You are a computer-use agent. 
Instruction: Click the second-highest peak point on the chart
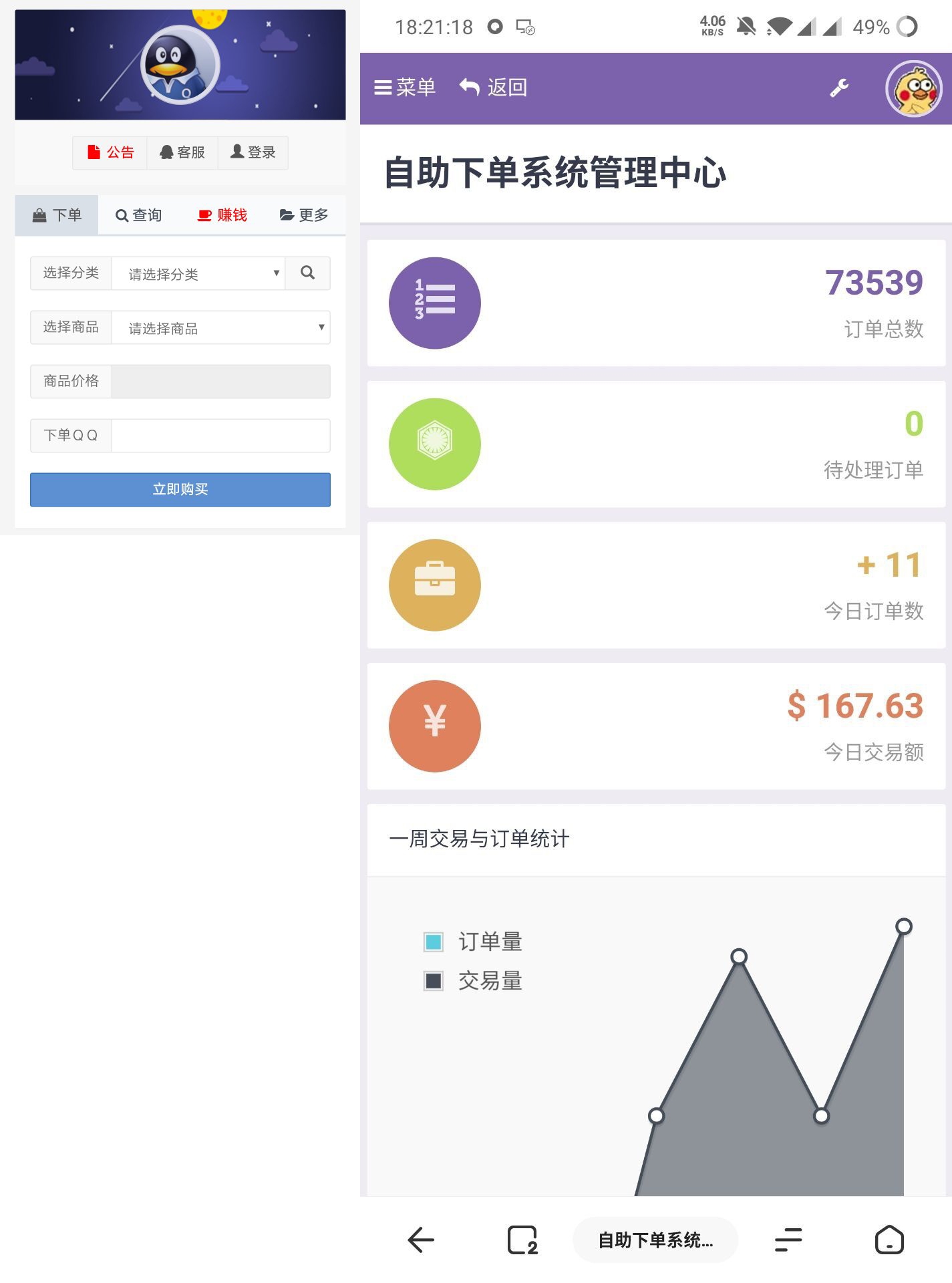739,957
